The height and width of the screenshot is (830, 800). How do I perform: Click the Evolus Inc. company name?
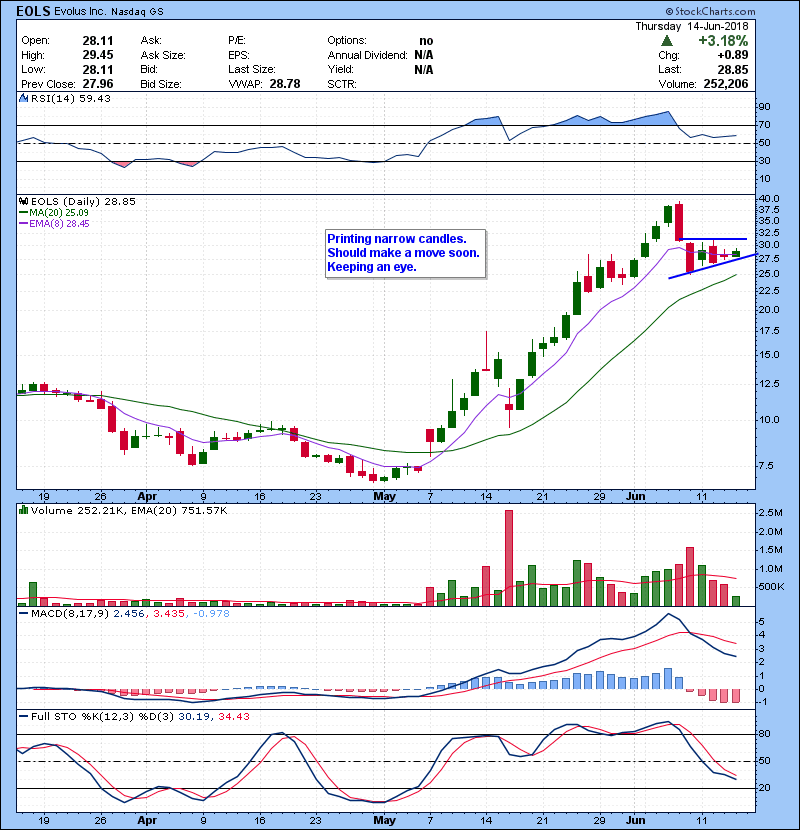pos(80,12)
